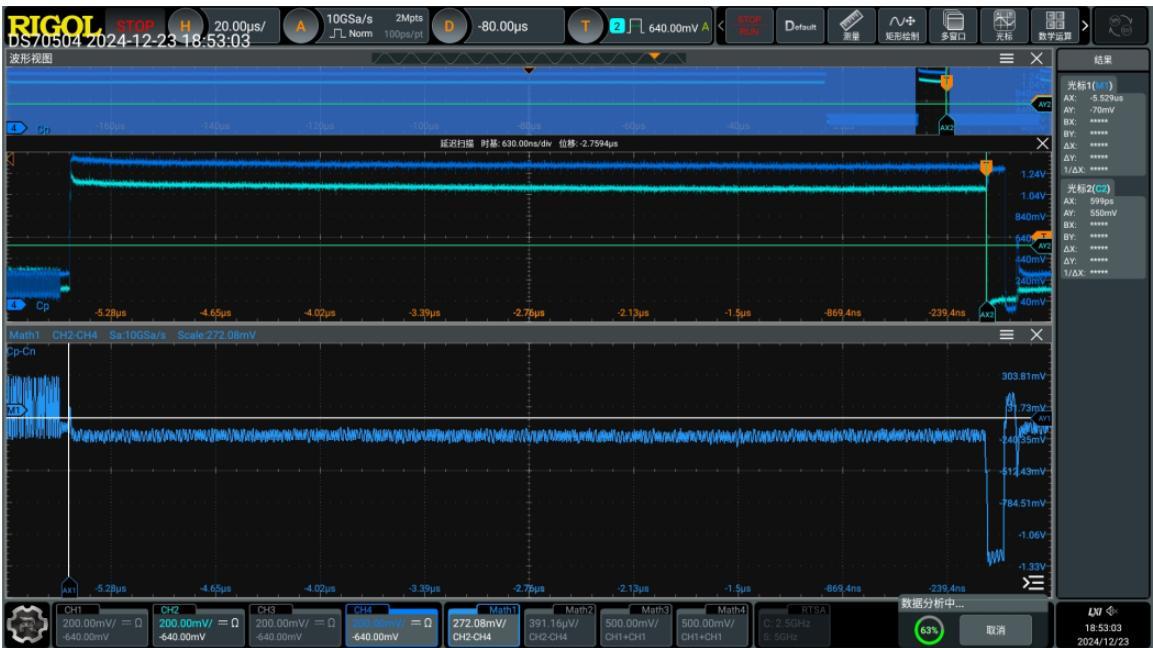Open the 数字运算 math tool
The width and height of the screenshot is (1153, 648).
pos(1054,26)
